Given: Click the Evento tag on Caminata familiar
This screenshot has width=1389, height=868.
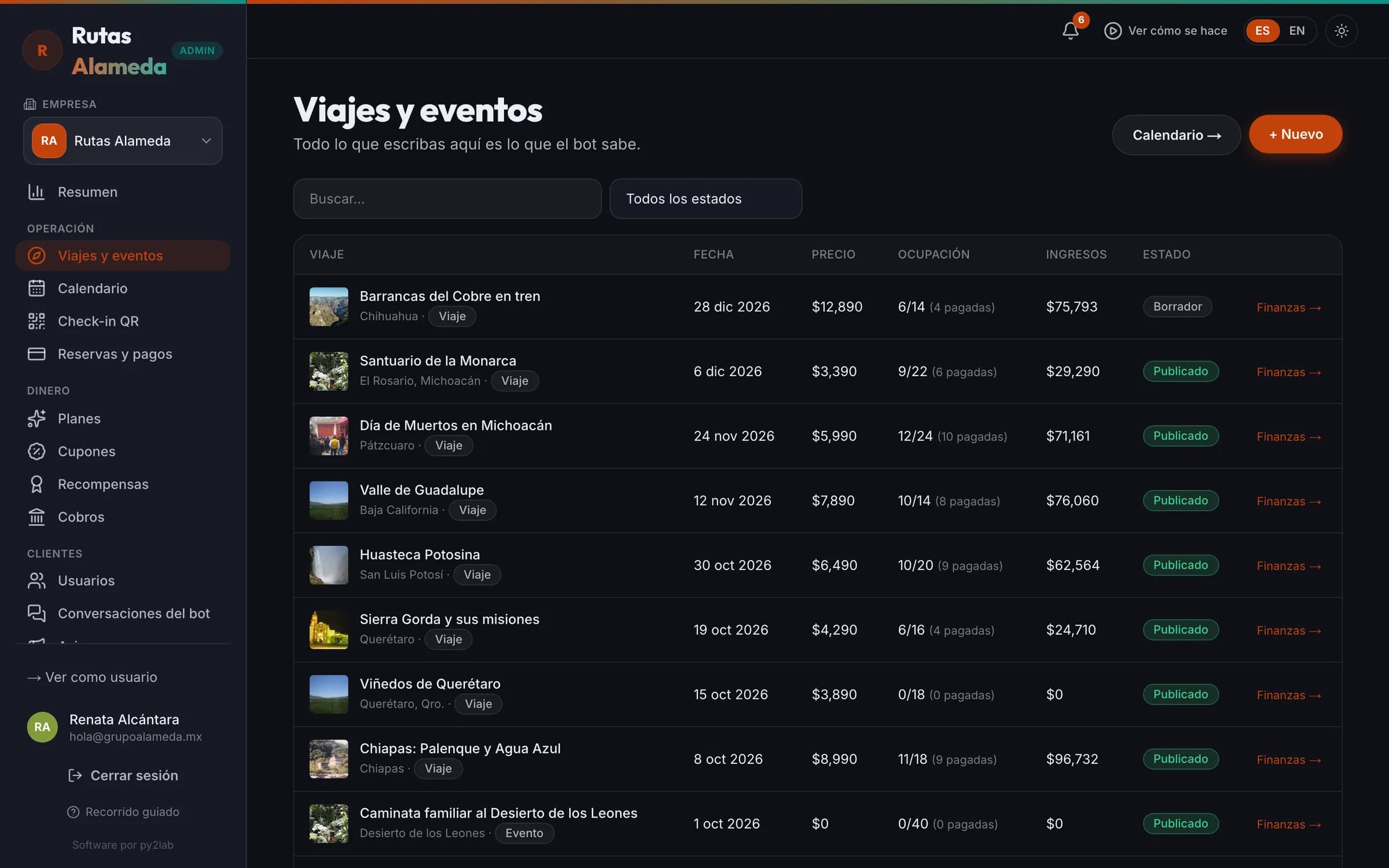Looking at the screenshot, I should 524,833.
